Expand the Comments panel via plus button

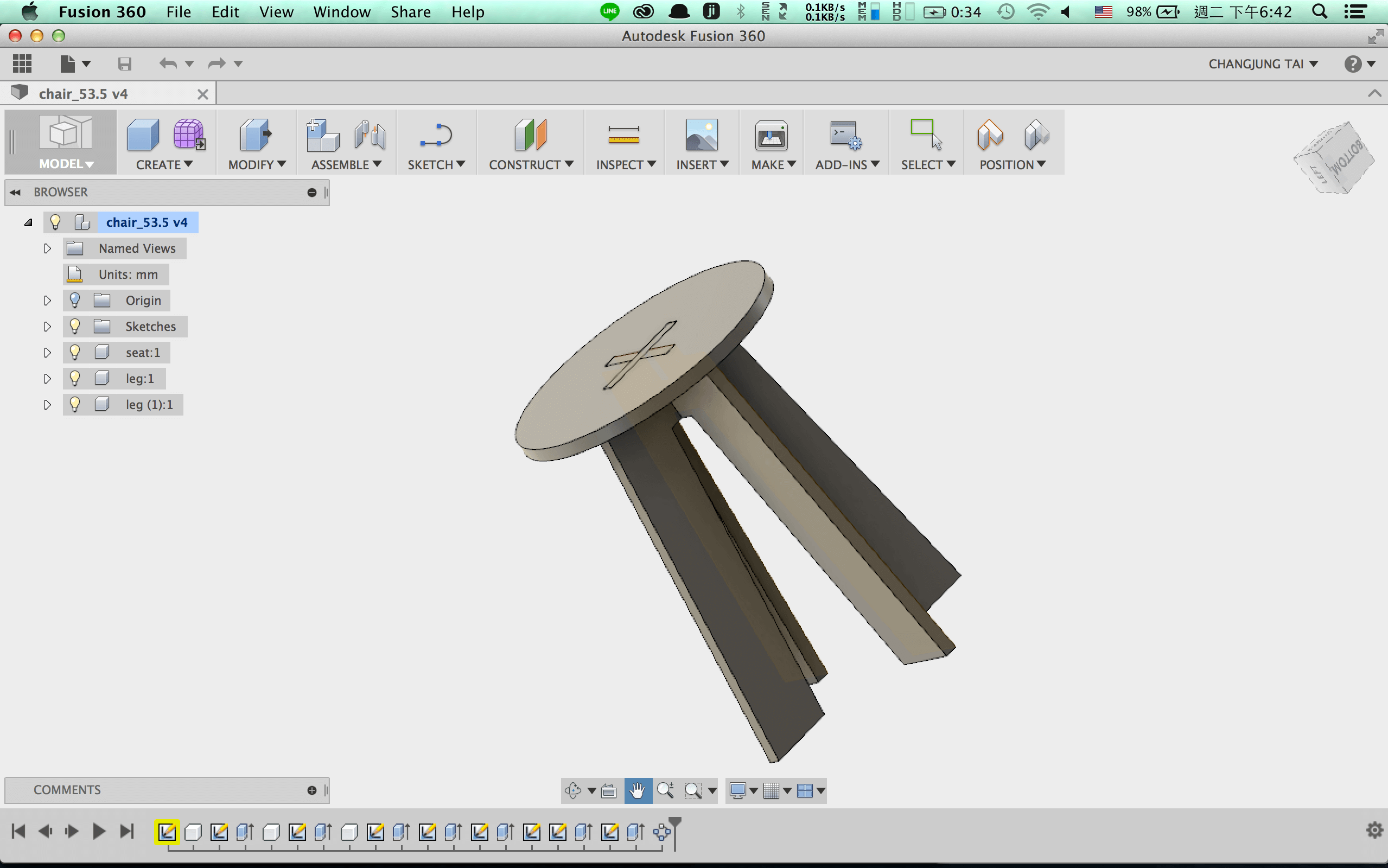311,790
